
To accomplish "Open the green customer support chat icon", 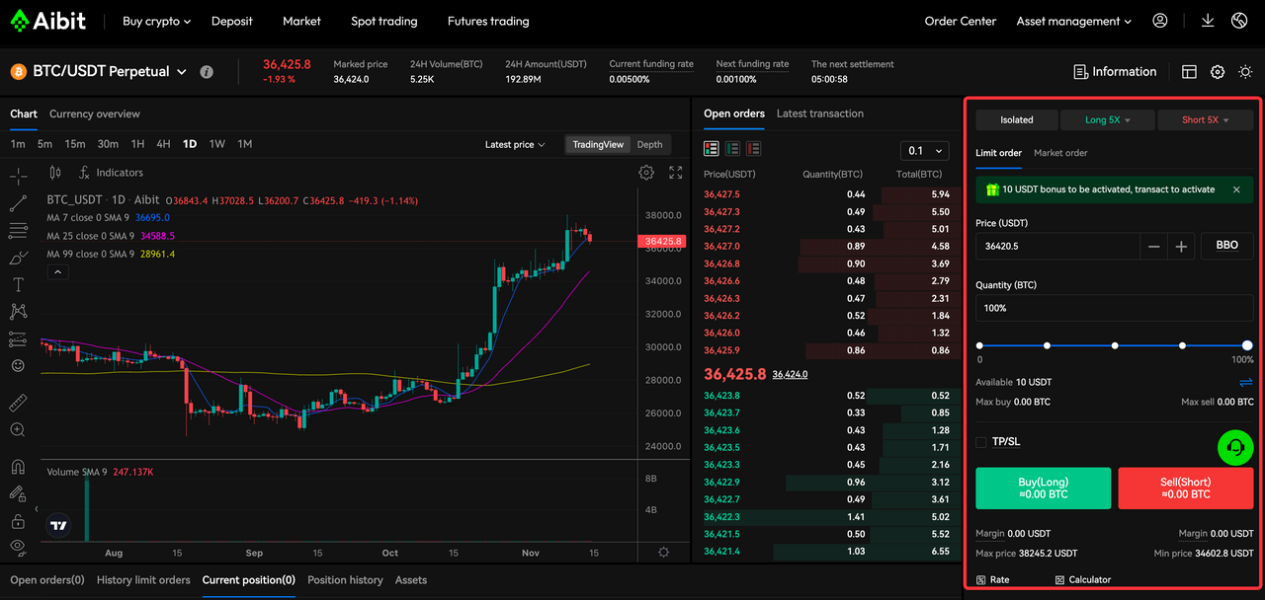I will point(1236,448).
